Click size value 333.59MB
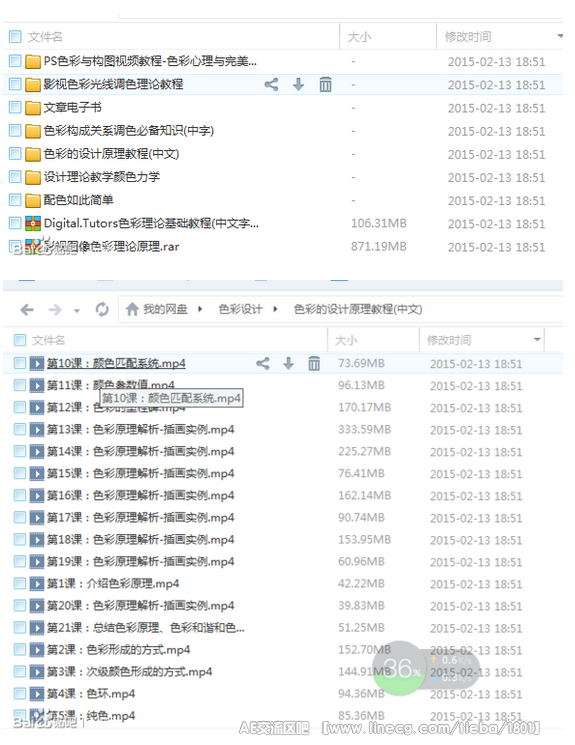 tap(364, 430)
